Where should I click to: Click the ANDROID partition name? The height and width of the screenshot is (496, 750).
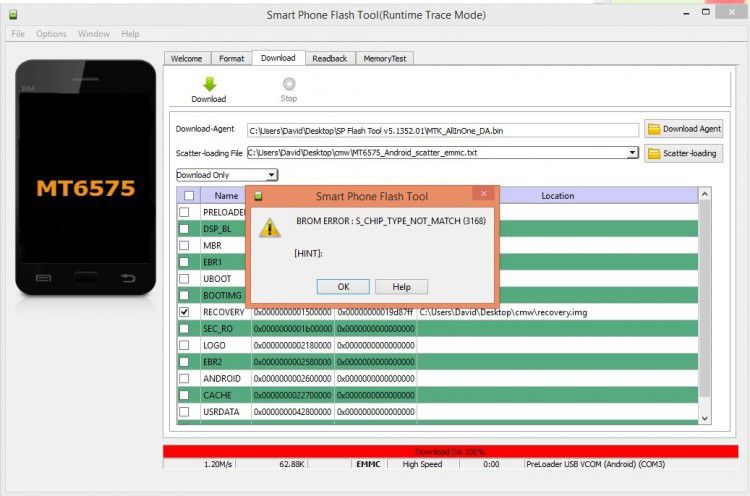(222, 378)
